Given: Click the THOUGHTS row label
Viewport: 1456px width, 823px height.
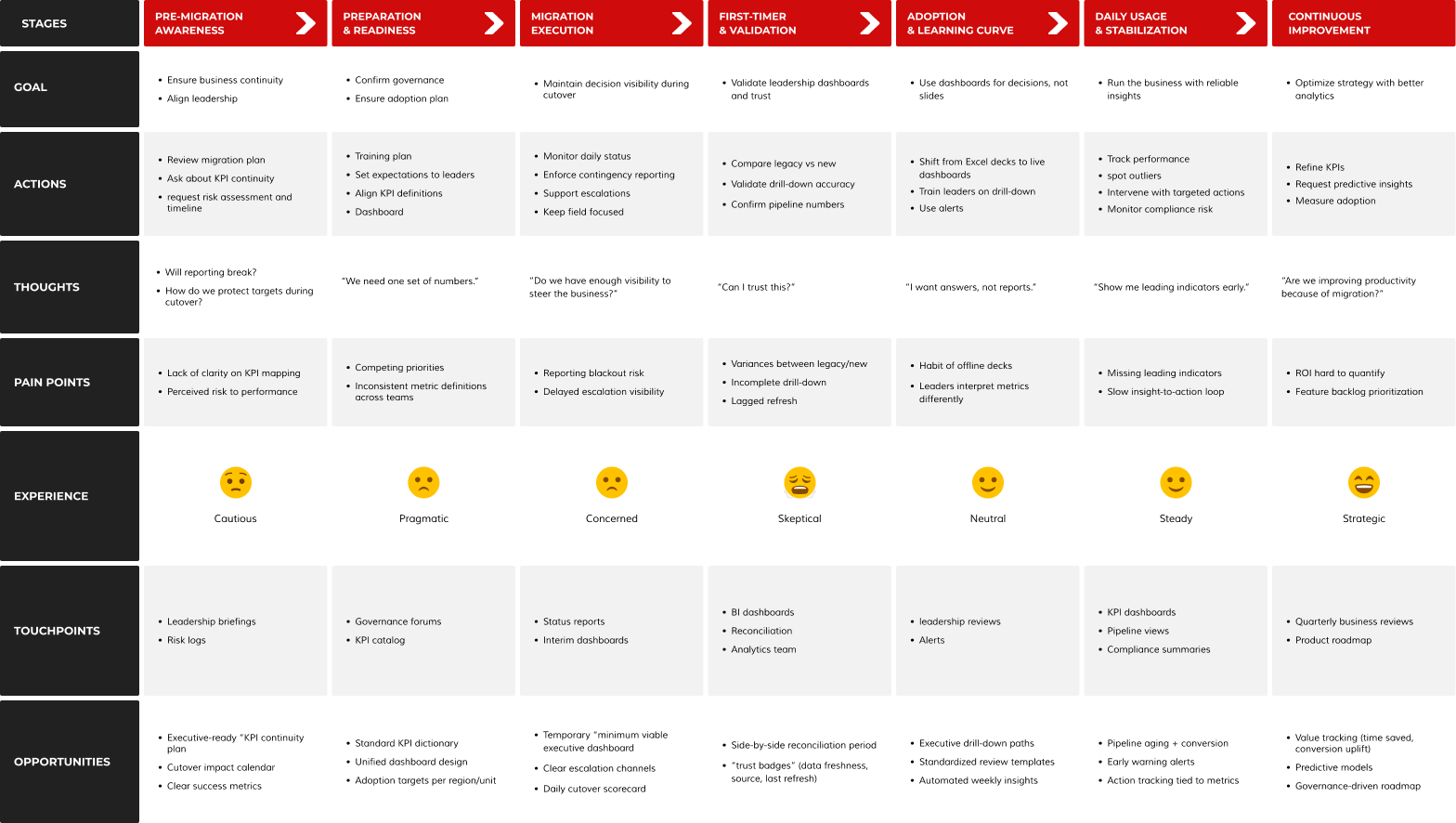Looking at the screenshot, I should coord(70,287).
